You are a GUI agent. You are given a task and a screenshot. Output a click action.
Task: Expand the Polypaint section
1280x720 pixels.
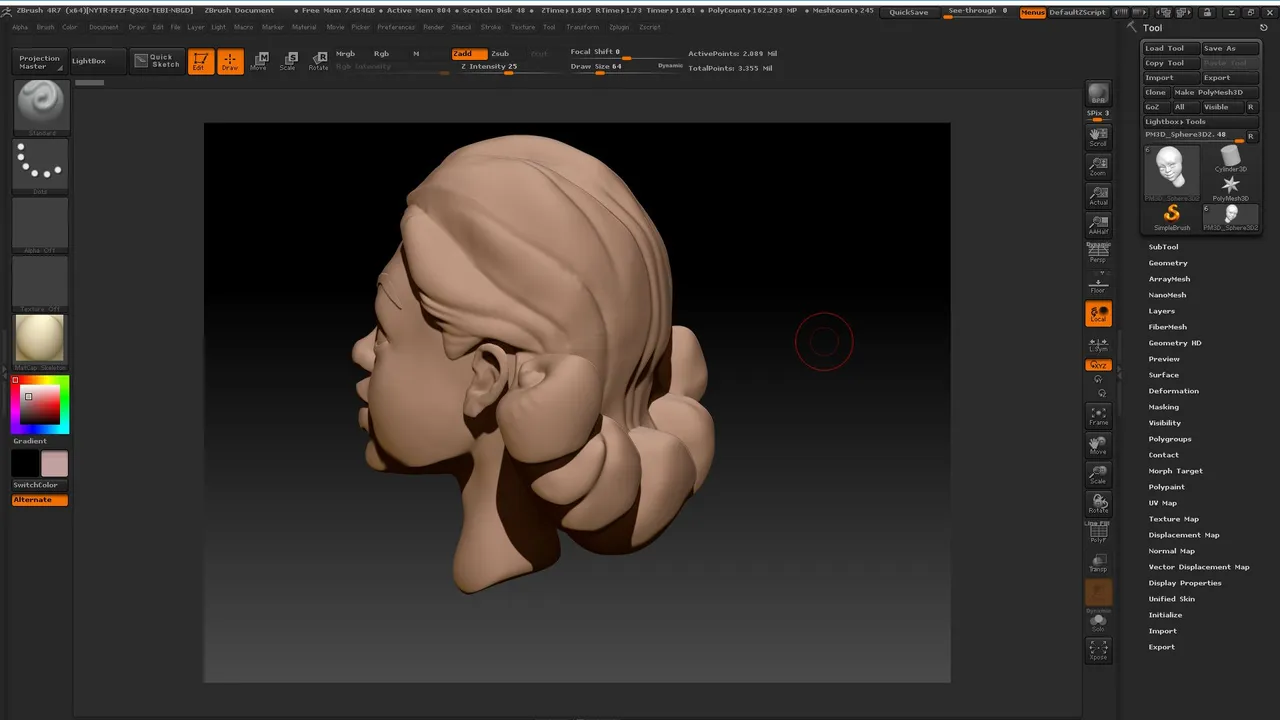[x=1166, y=487]
